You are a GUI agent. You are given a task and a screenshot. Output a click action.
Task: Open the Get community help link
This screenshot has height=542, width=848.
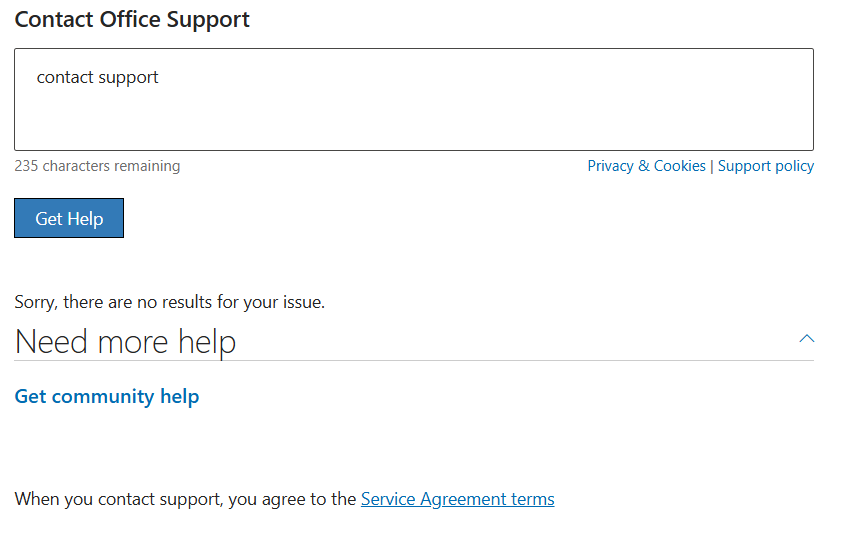pos(107,397)
